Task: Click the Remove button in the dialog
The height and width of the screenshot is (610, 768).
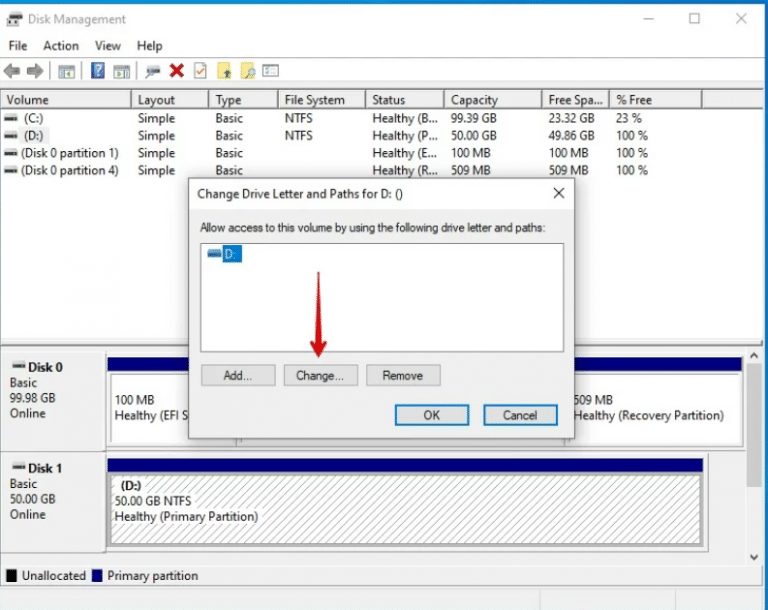Action: (x=403, y=376)
